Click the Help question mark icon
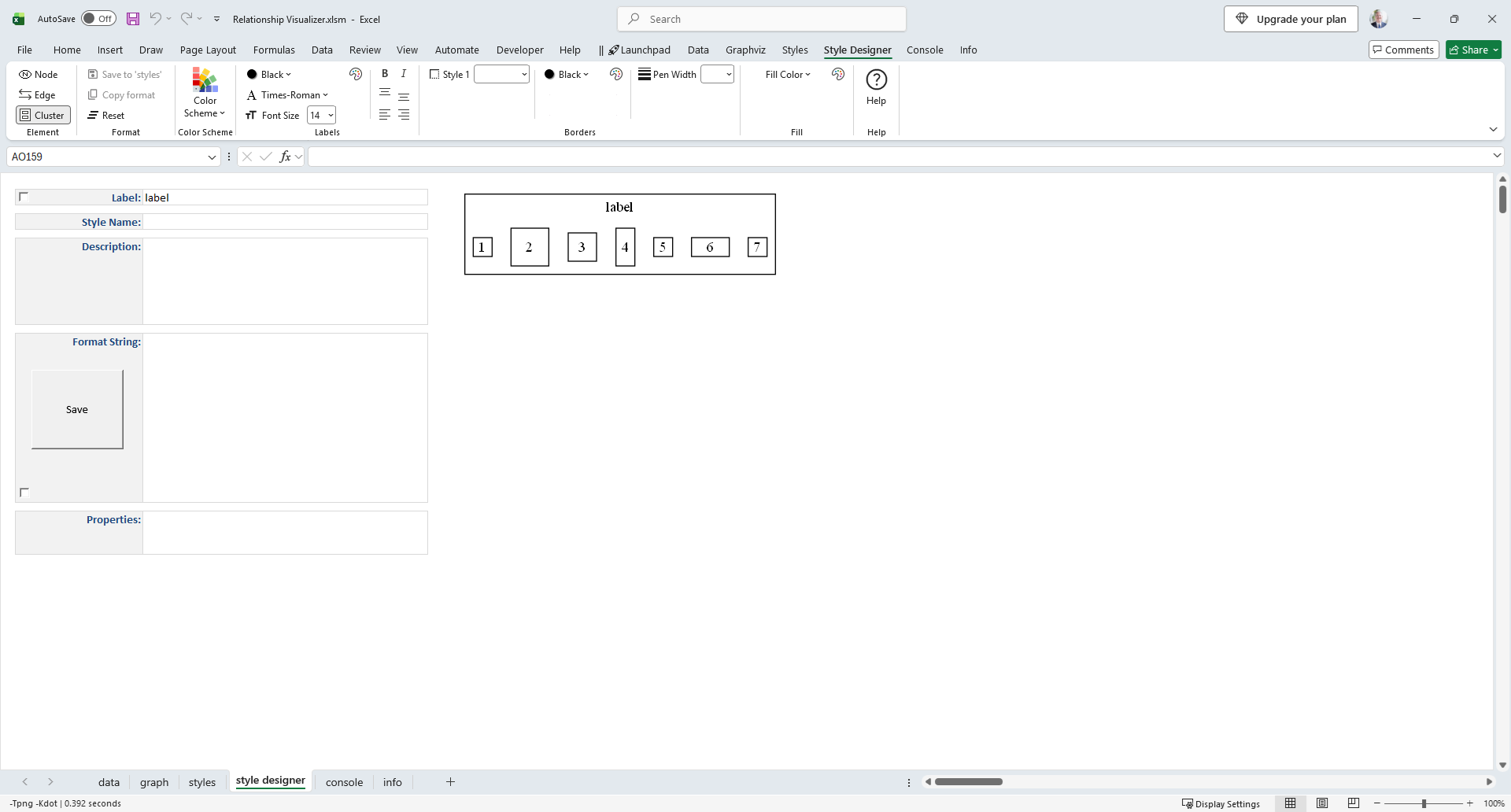The height and width of the screenshot is (812, 1511). coord(876,79)
